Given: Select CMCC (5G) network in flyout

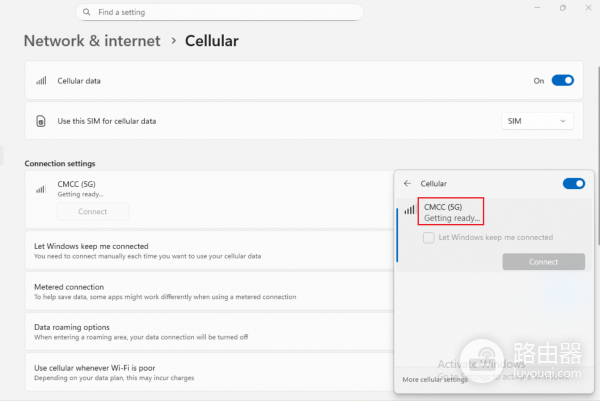Looking at the screenshot, I should pos(452,212).
